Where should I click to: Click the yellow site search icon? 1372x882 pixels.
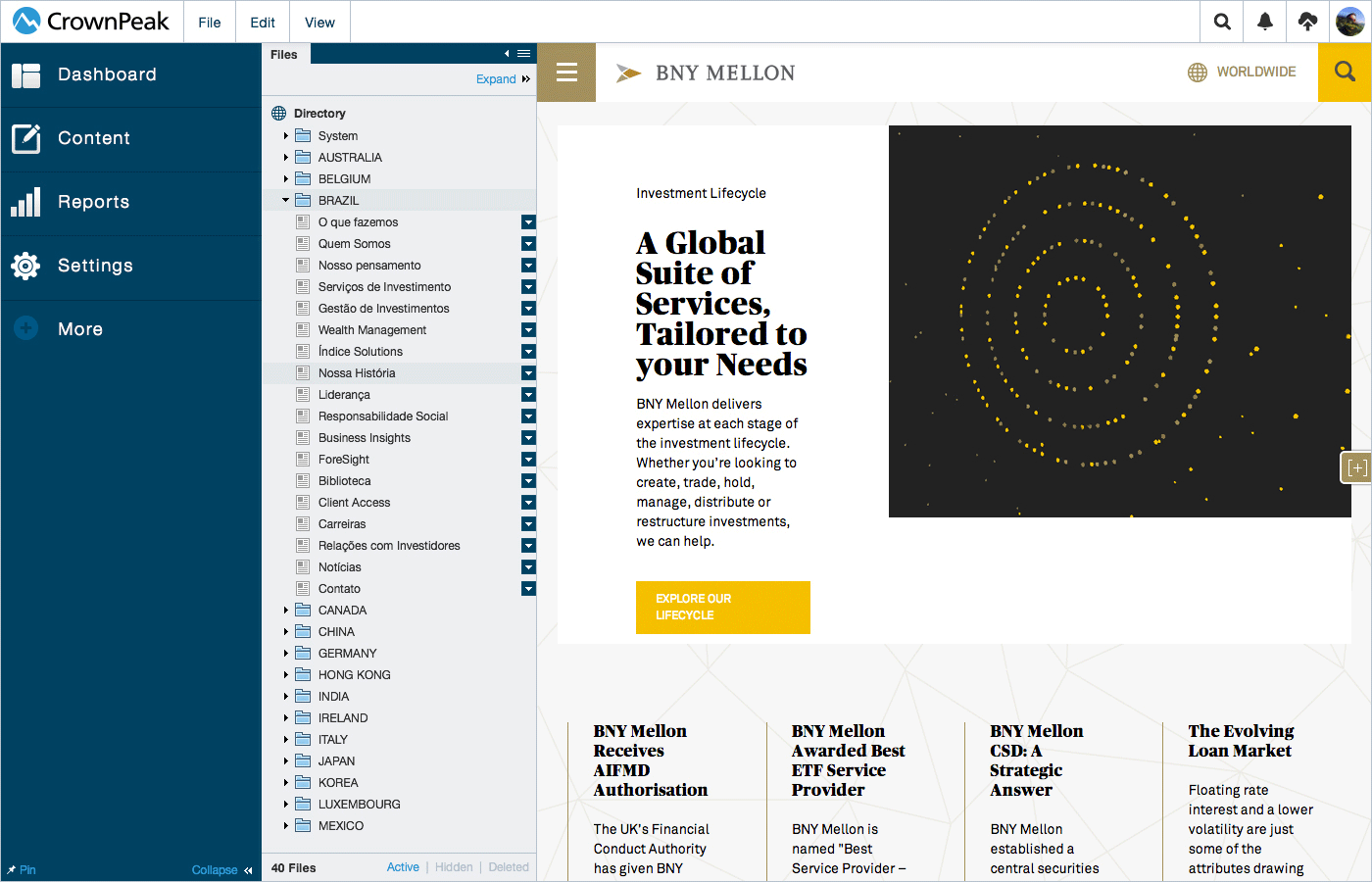(x=1345, y=72)
